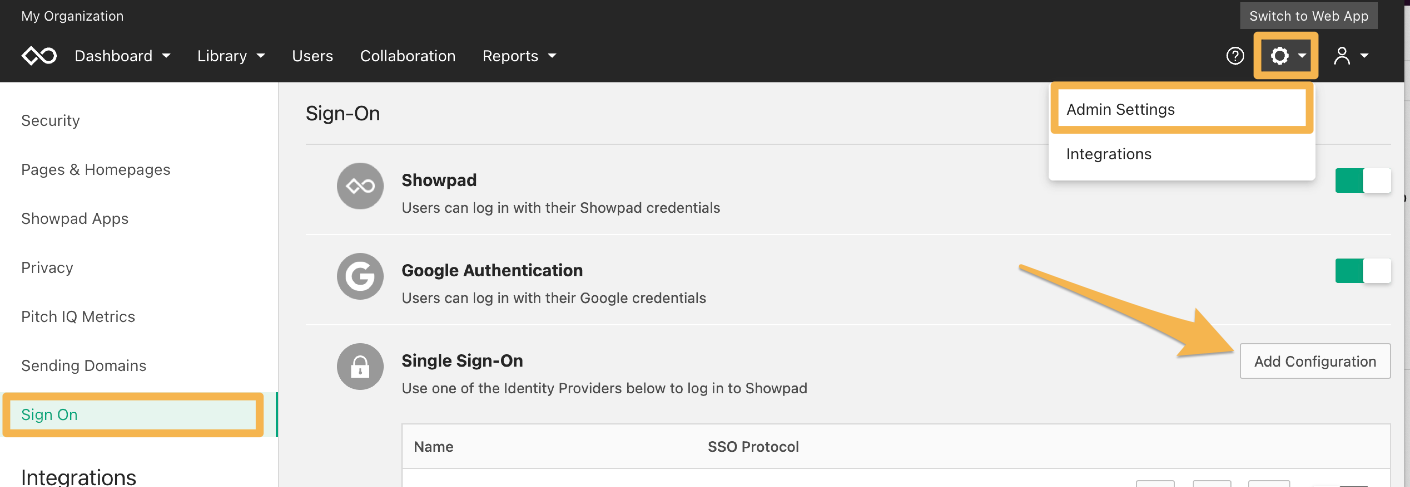Screen dimensions: 1410x487
Task: Open the user profile icon
Action: coord(1343,56)
